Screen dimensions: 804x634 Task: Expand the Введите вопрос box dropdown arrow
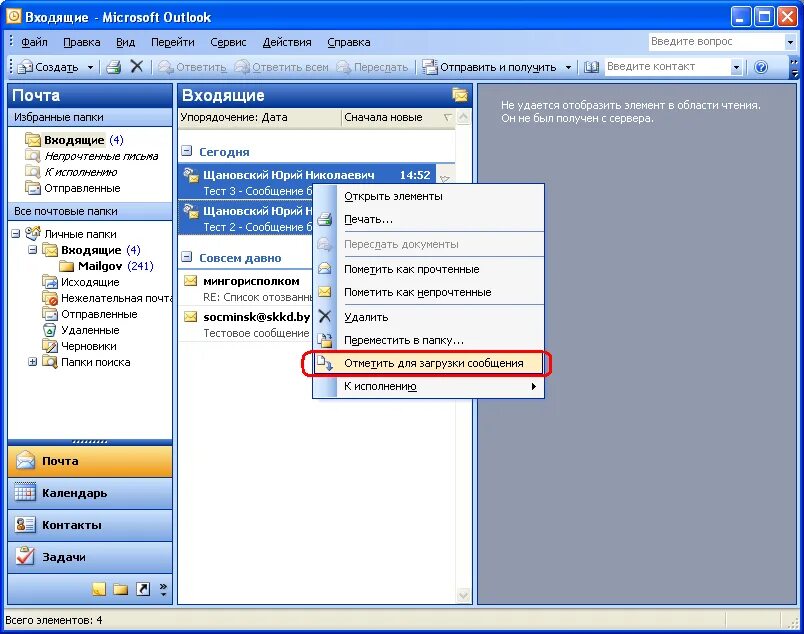pos(790,42)
